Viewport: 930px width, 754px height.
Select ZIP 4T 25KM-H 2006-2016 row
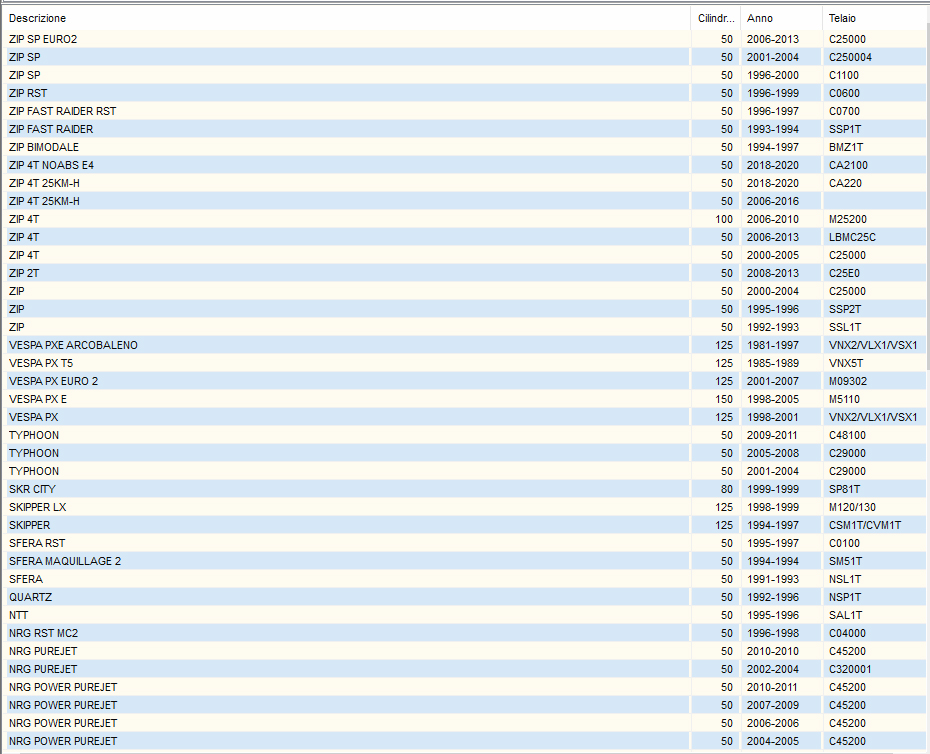pyautogui.click(x=464, y=201)
